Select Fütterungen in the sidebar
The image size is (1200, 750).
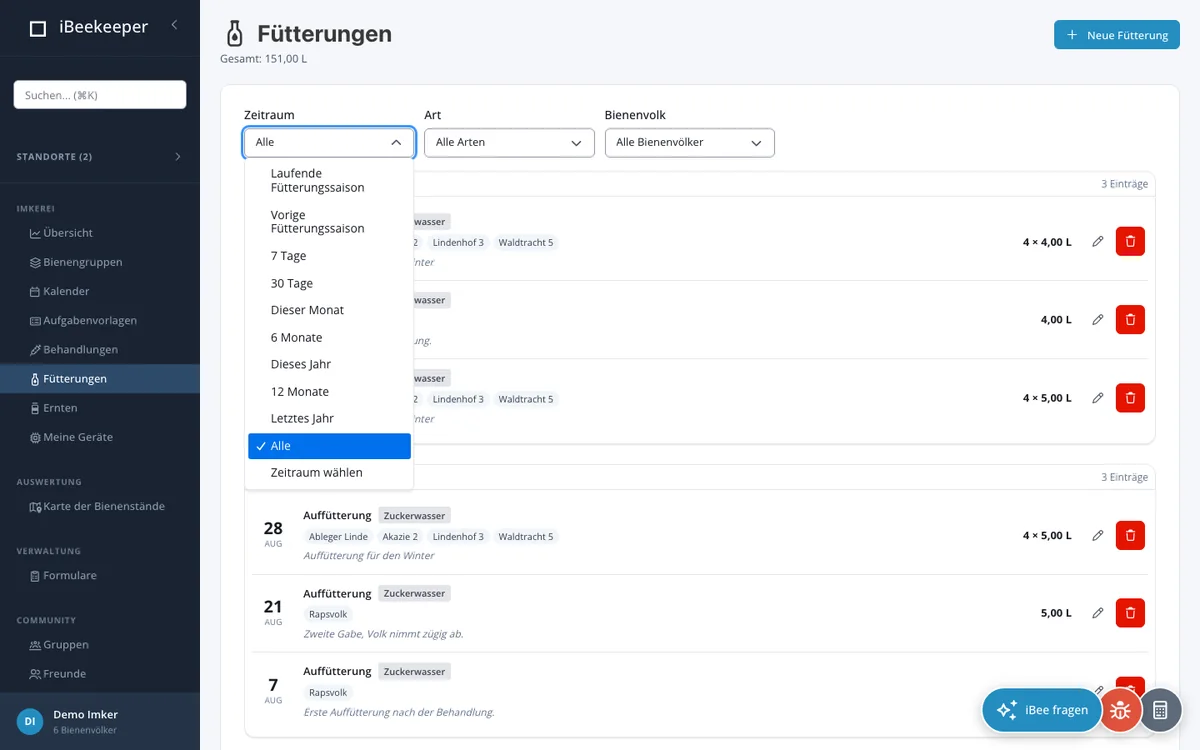pyautogui.click(x=100, y=379)
